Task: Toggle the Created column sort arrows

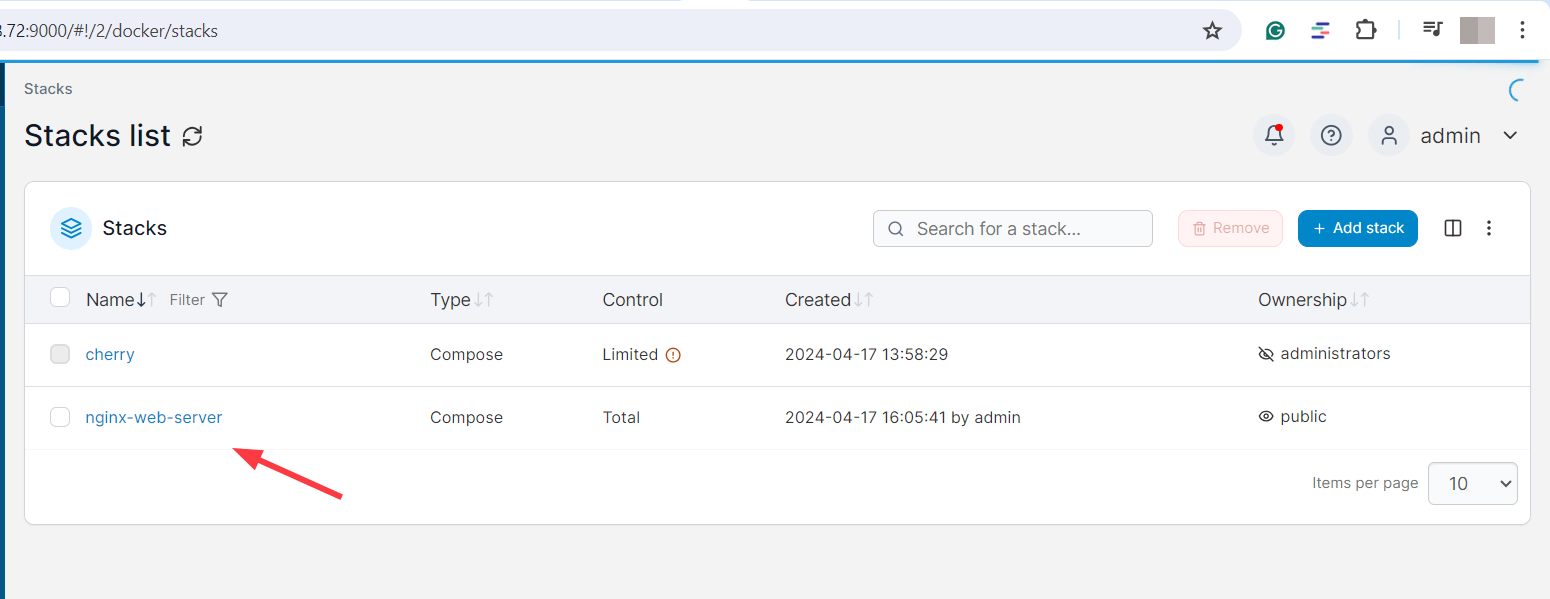Action: pos(865,299)
